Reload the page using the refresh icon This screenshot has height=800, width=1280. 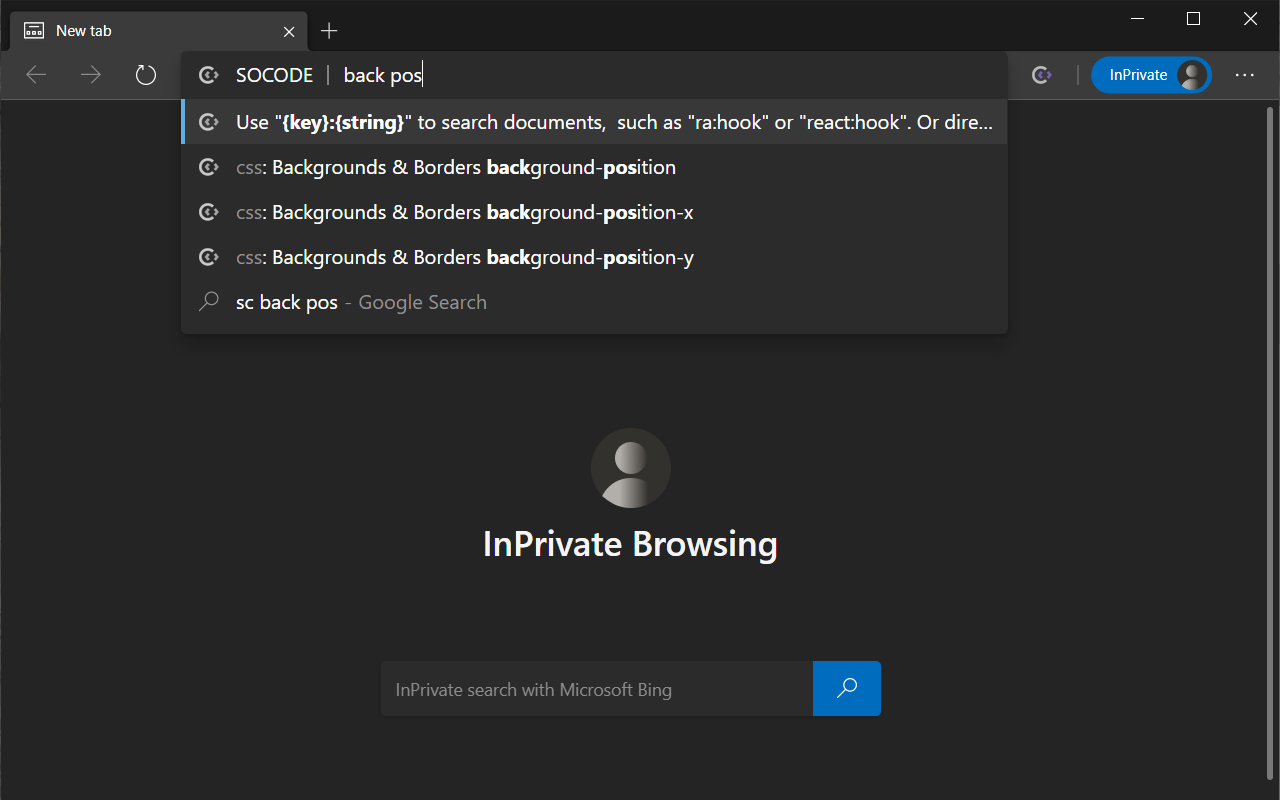coord(146,74)
